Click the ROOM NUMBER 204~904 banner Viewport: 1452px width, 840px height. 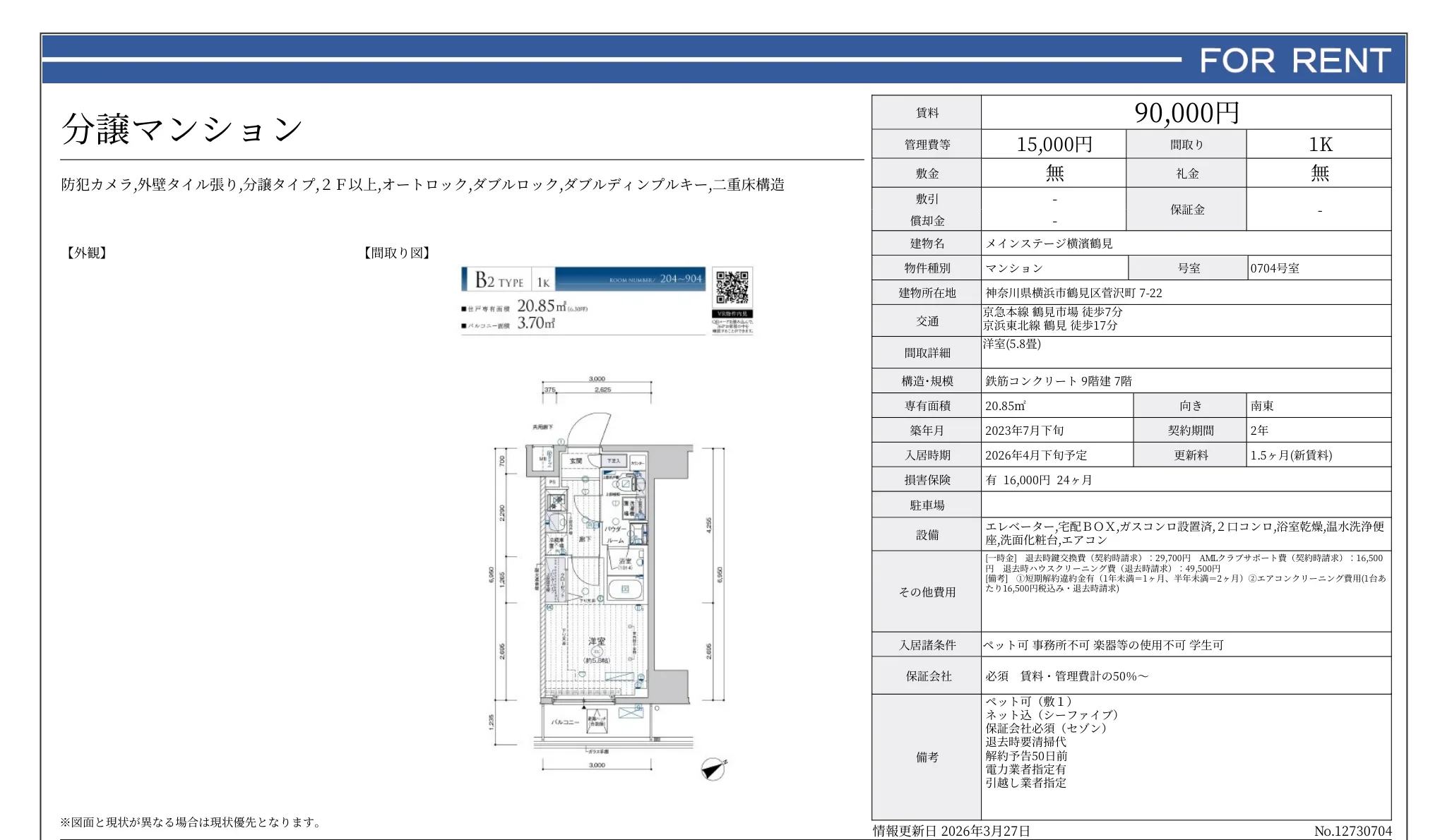[653, 280]
